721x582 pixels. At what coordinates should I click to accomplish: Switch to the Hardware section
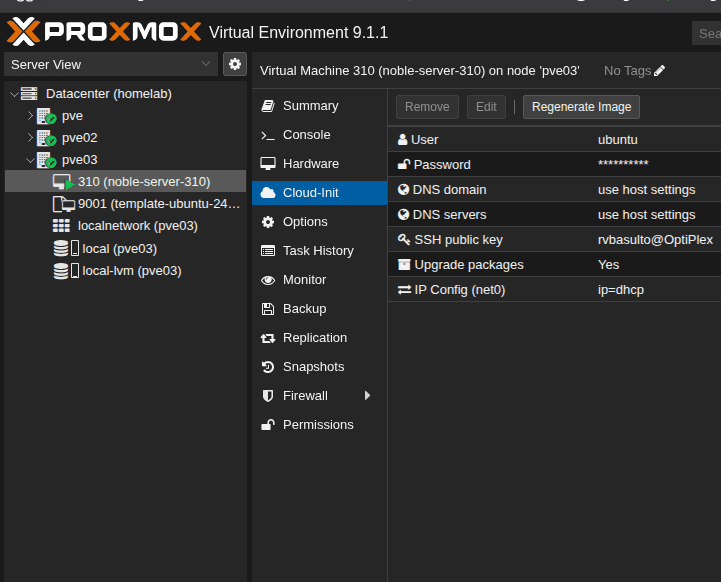coord(310,164)
